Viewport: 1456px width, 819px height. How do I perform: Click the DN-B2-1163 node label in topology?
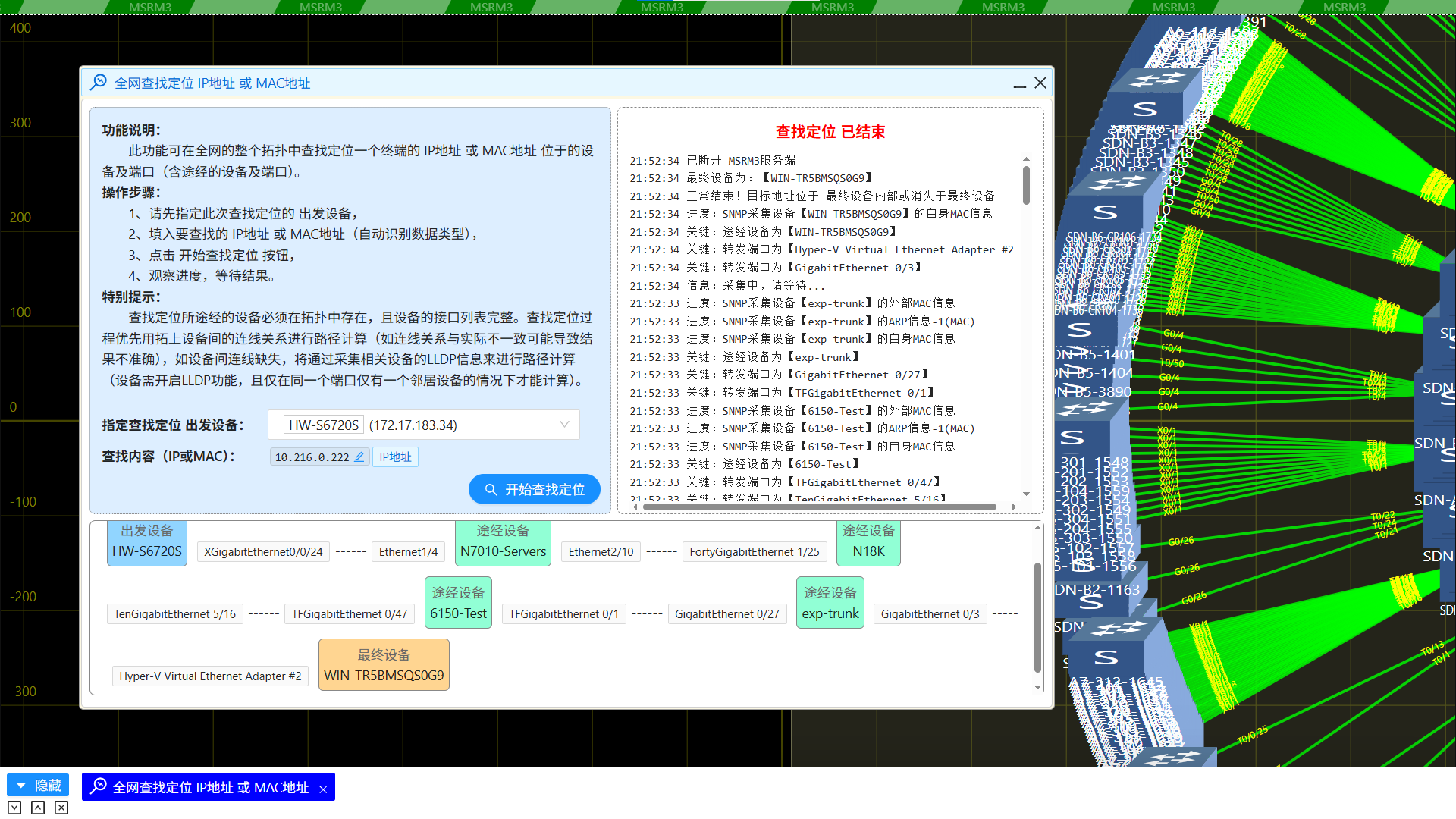pyautogui.click(x=1098, y=589)
